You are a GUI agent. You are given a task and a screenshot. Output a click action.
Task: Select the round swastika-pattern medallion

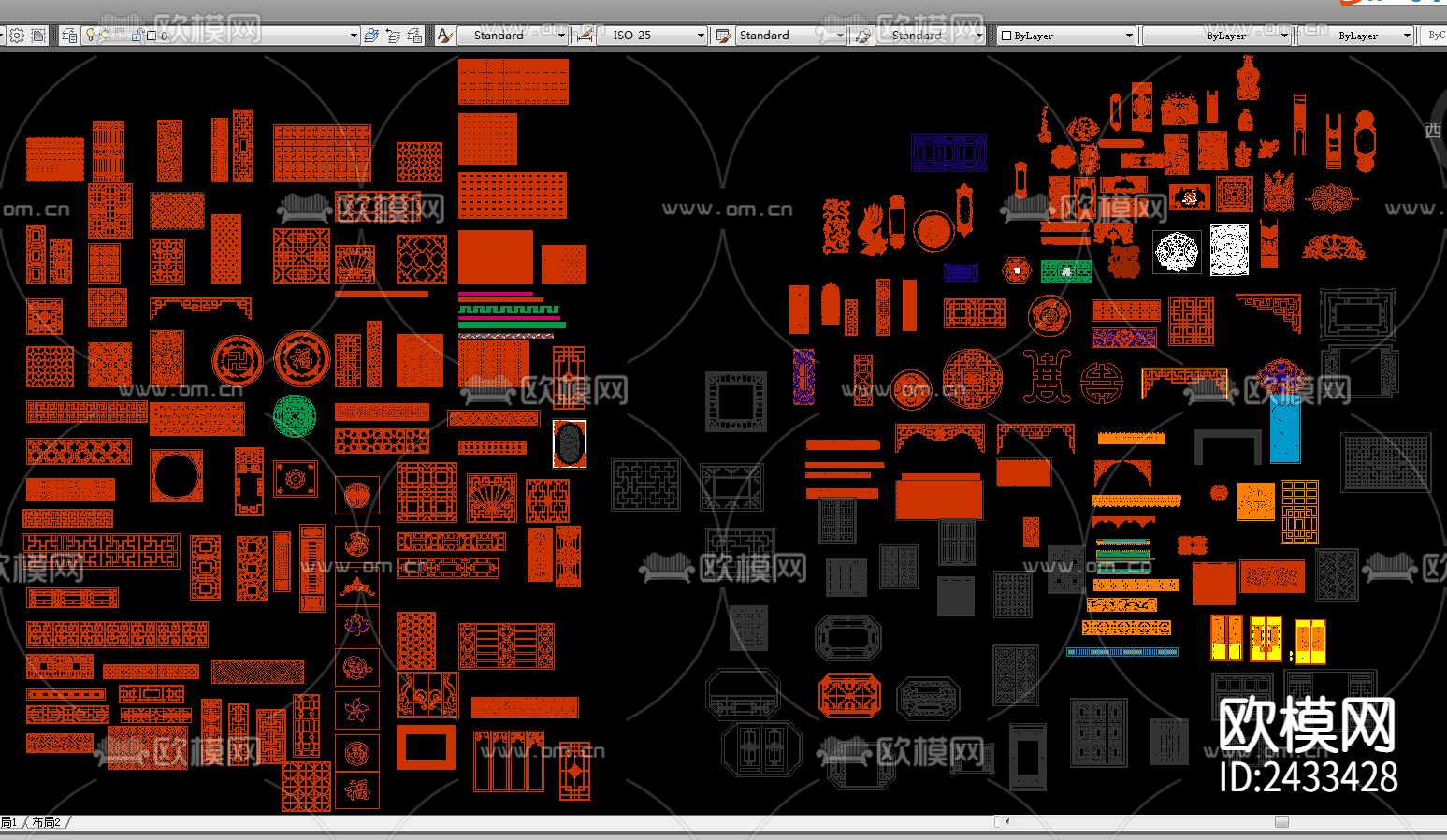239,360
